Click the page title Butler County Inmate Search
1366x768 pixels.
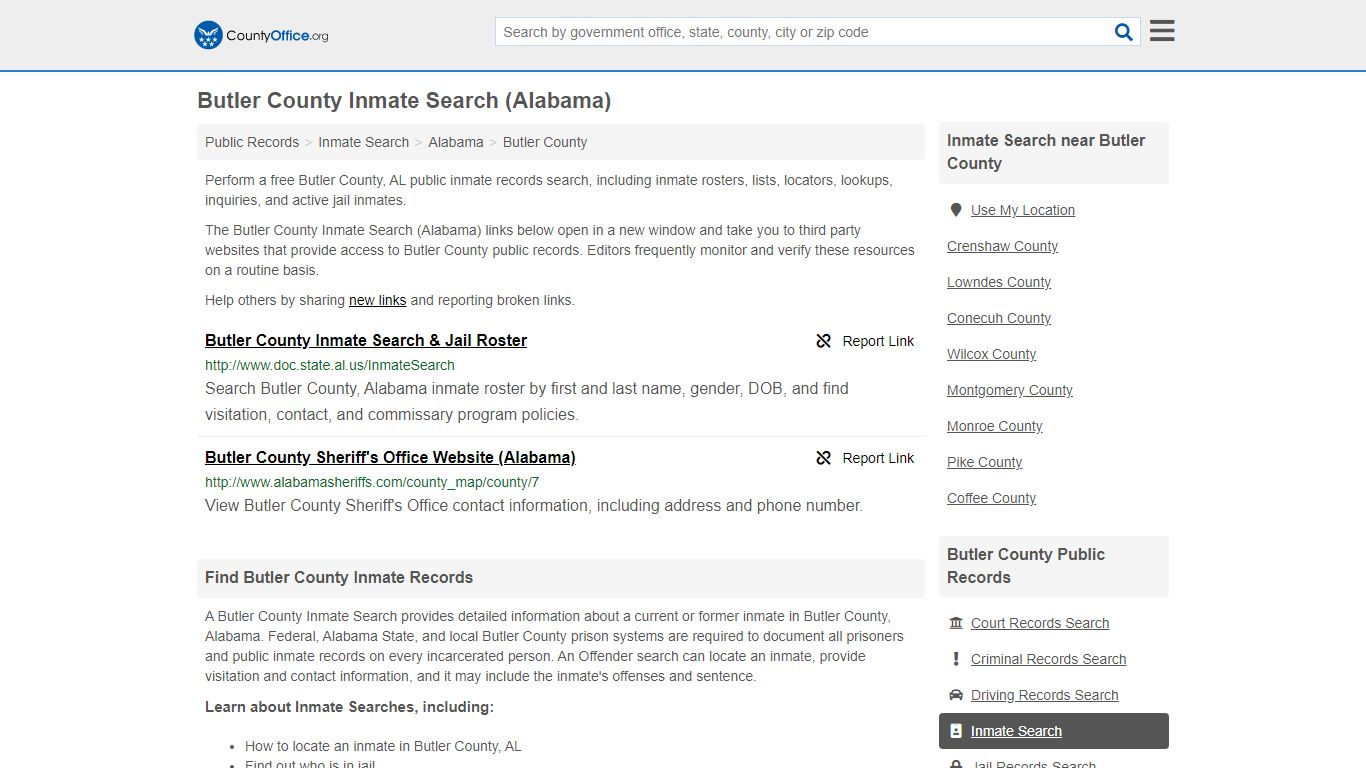click(404, 101)
